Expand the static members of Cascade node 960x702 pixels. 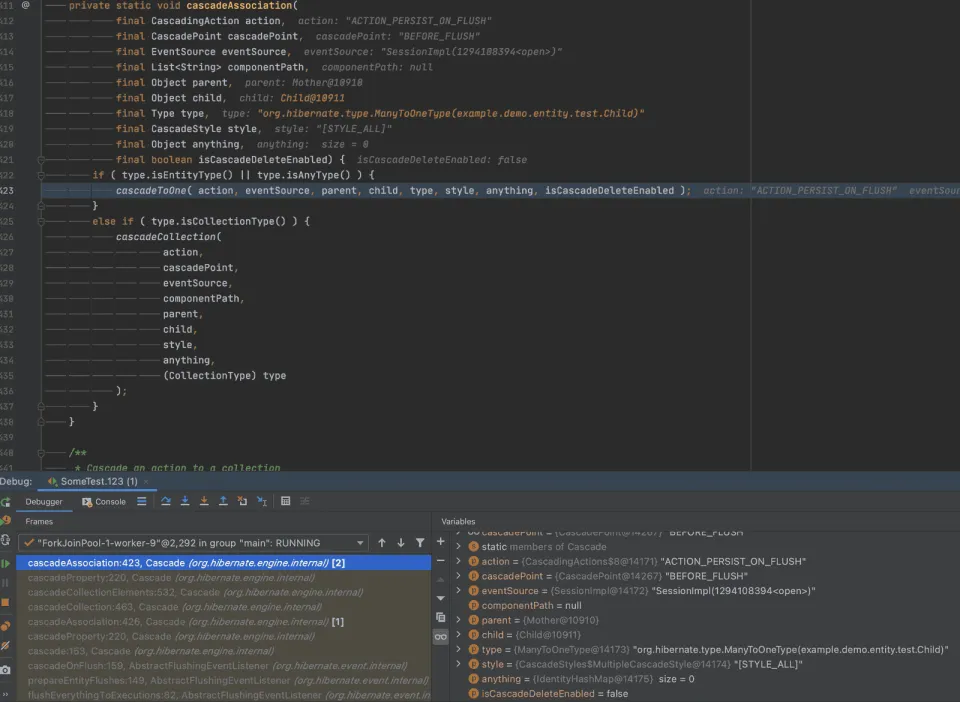[459, 547]
